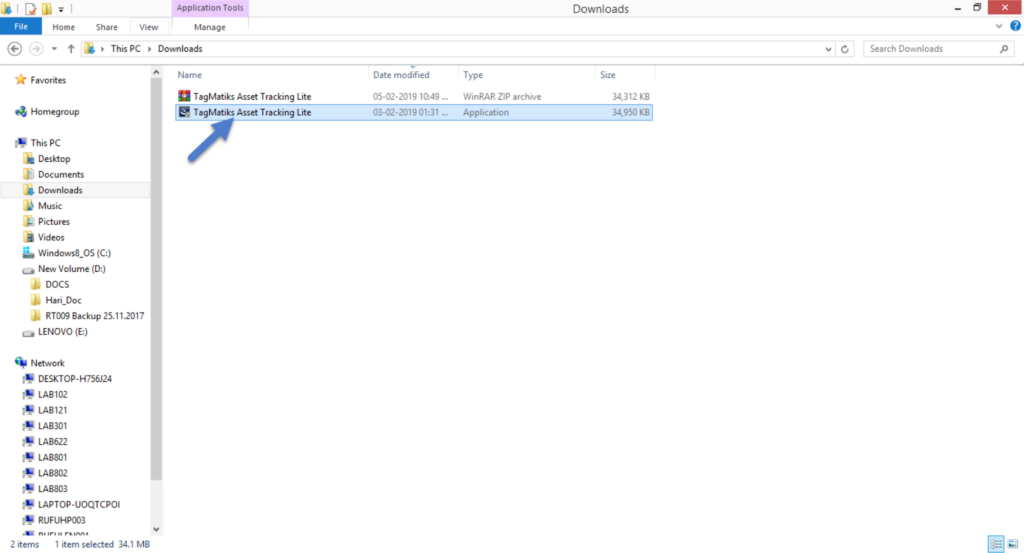The height and width of the screenshot is (553, 1024).
Task: Open the address bar history dropdown
Action: 828,48
